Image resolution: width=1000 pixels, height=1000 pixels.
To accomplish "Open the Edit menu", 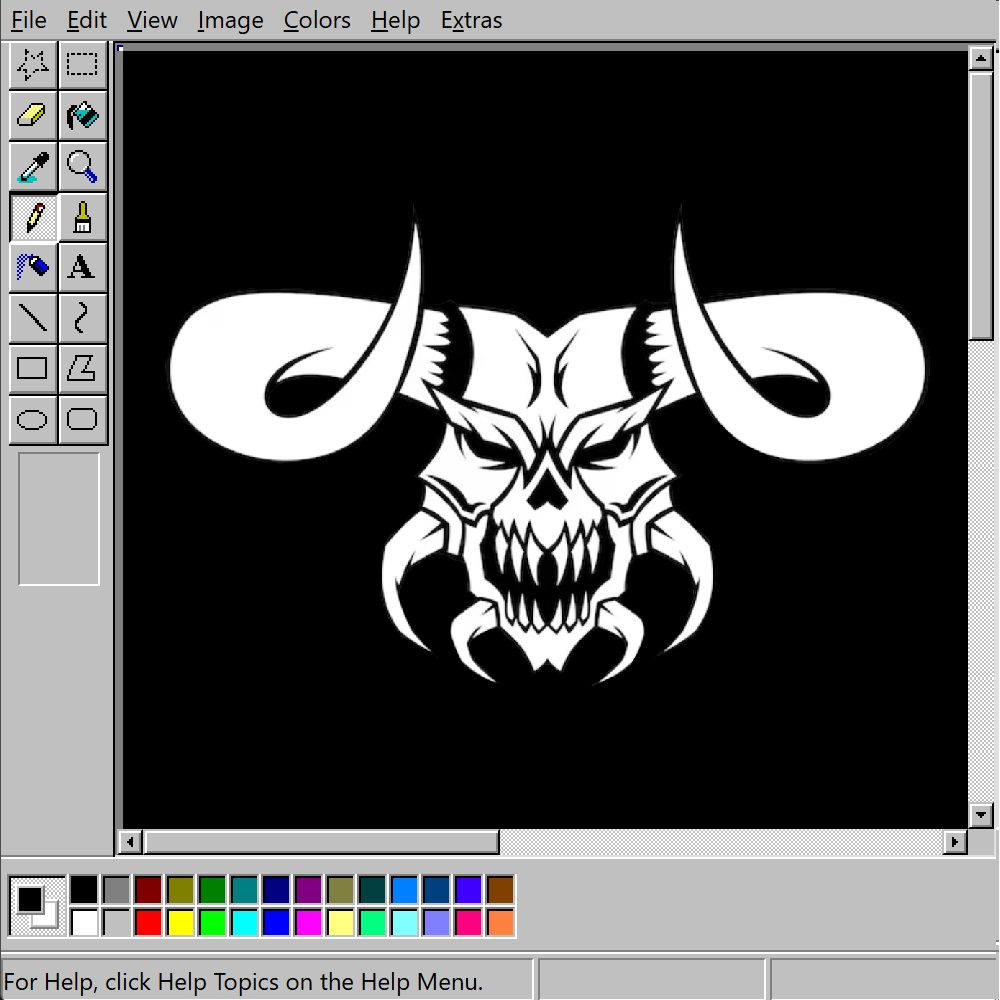I will coord(87,20).
